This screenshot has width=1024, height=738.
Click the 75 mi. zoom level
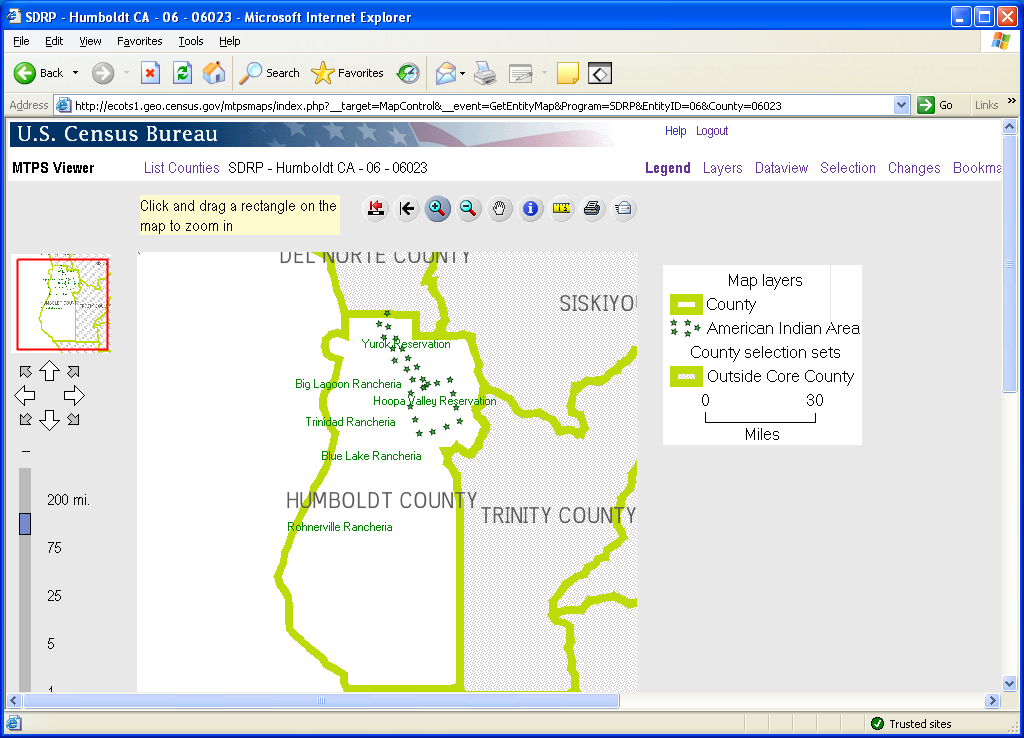coord(54,548)
